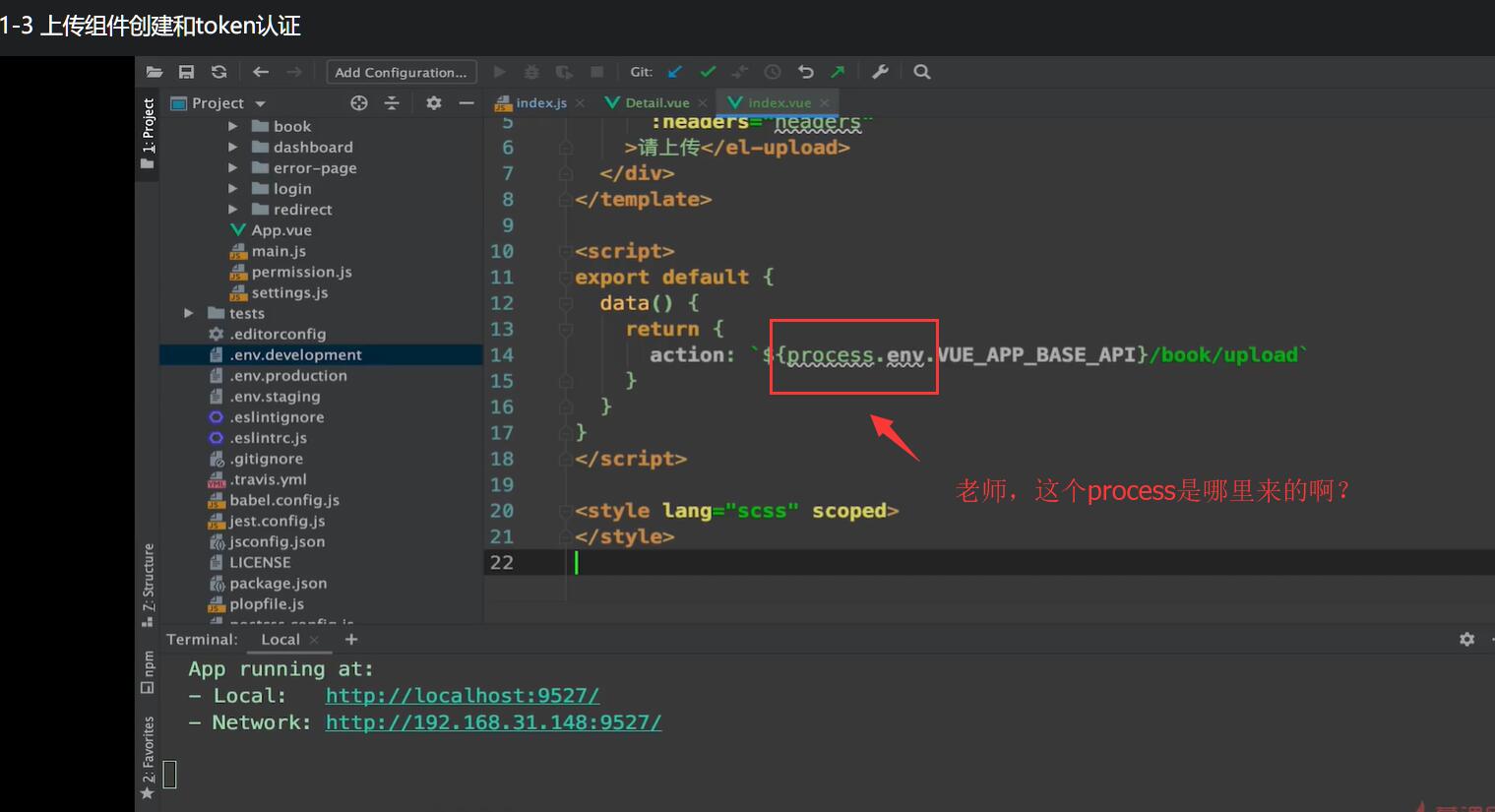Click the Git Rollback undo icon
1495x812 pixels.
pos(805,72)
